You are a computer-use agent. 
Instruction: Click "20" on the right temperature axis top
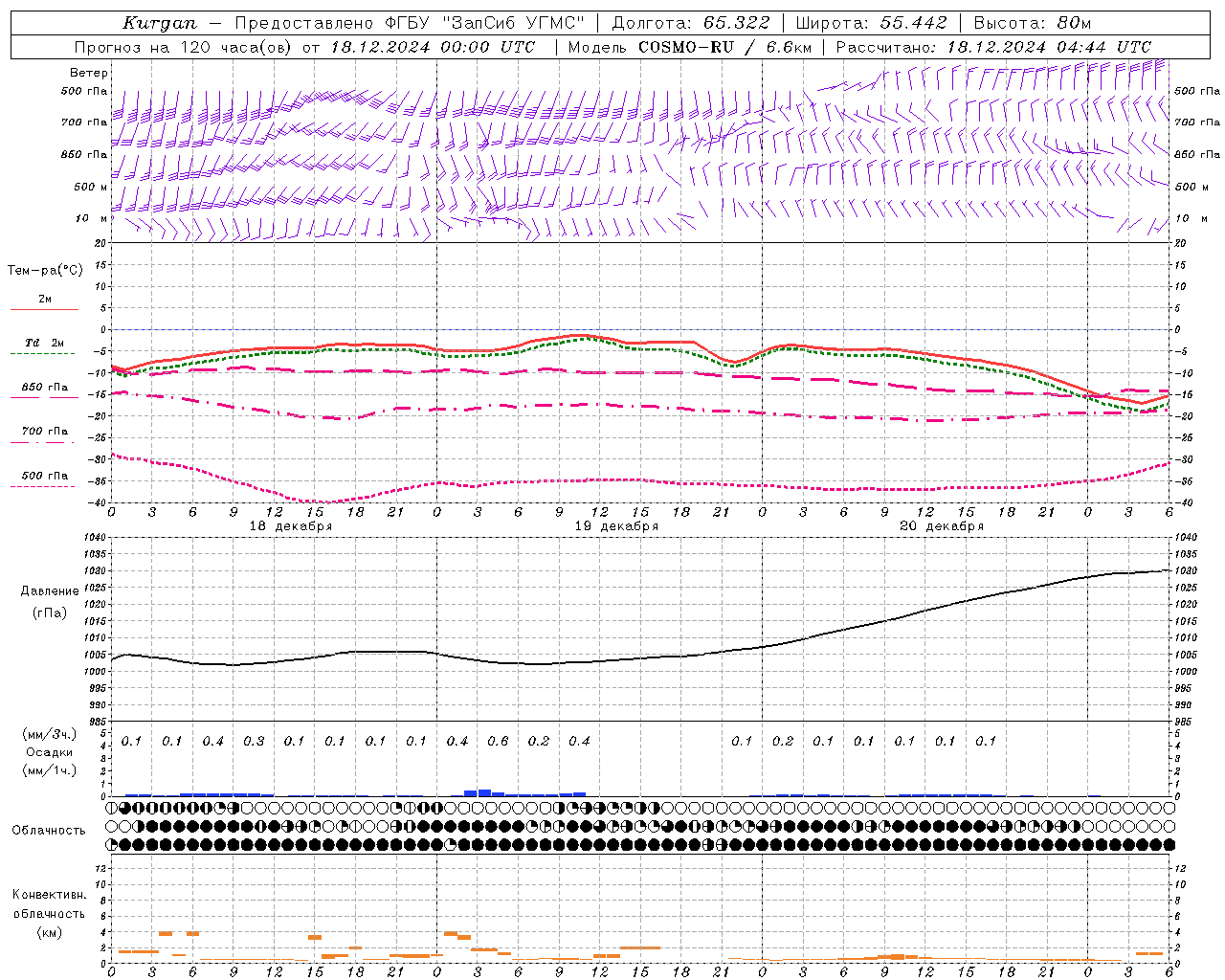[1180, 243]
